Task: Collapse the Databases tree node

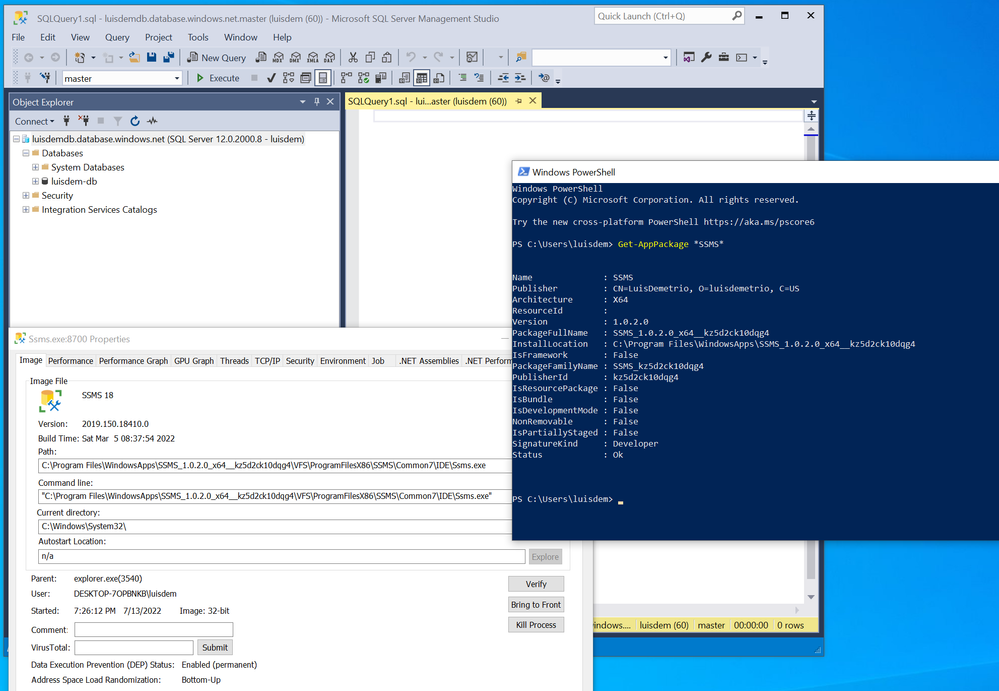Action: point(26,153)
